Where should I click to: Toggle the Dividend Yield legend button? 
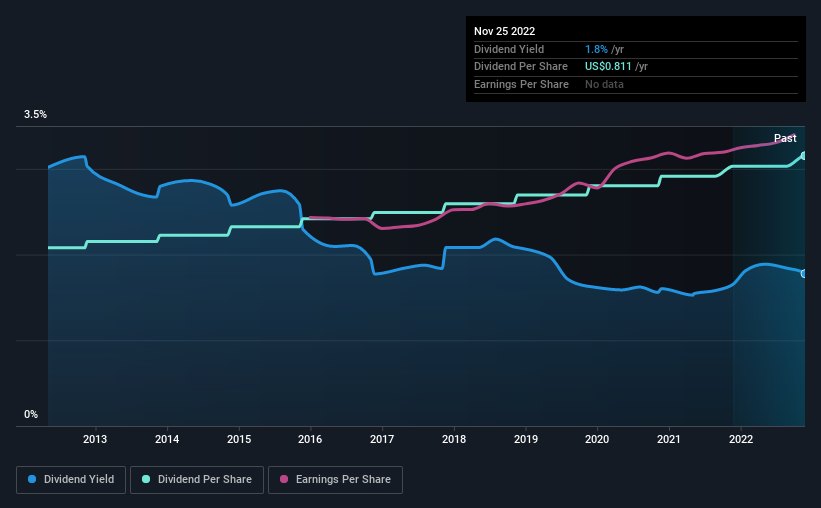(x=71, y=480)
